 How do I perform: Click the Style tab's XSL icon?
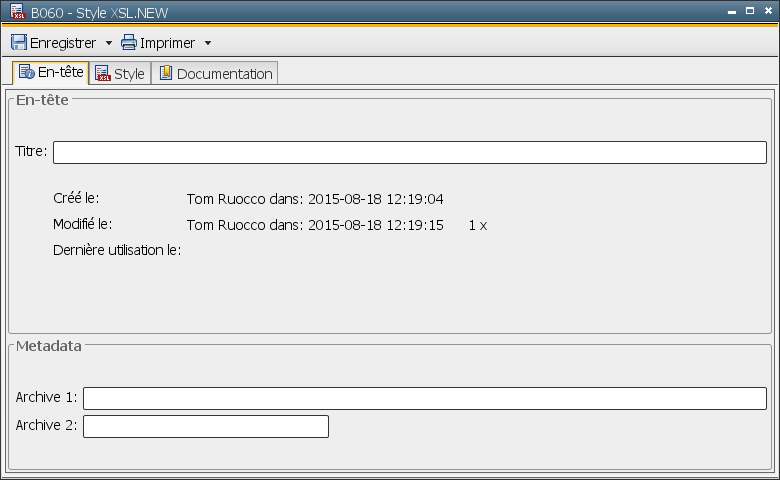click(x=103, y=74)
